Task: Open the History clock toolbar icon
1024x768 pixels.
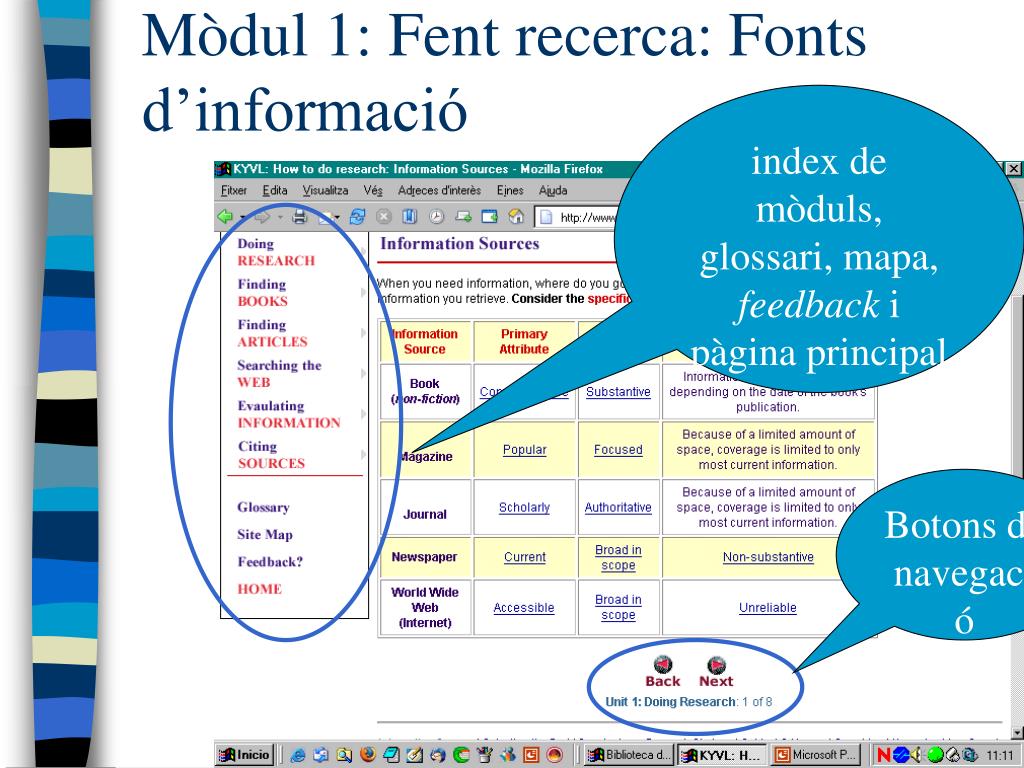Action: (436, 216)
